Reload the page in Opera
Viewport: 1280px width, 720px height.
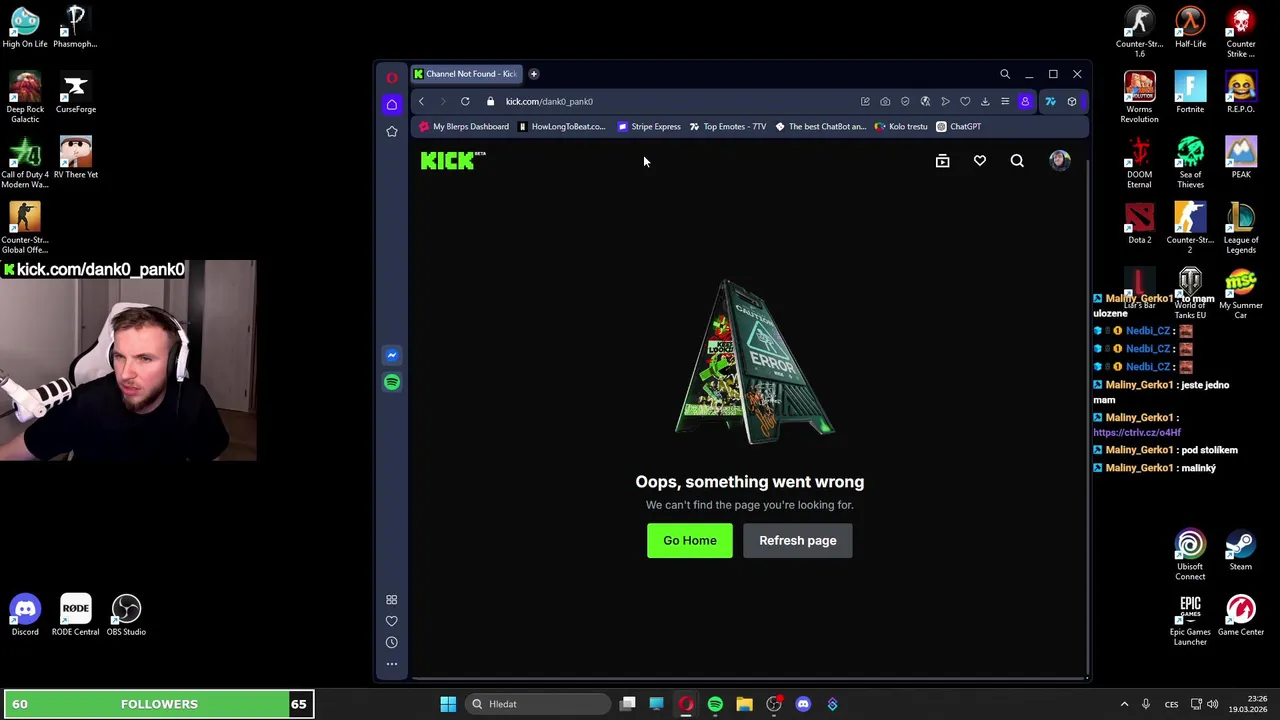tap(465, 101)
